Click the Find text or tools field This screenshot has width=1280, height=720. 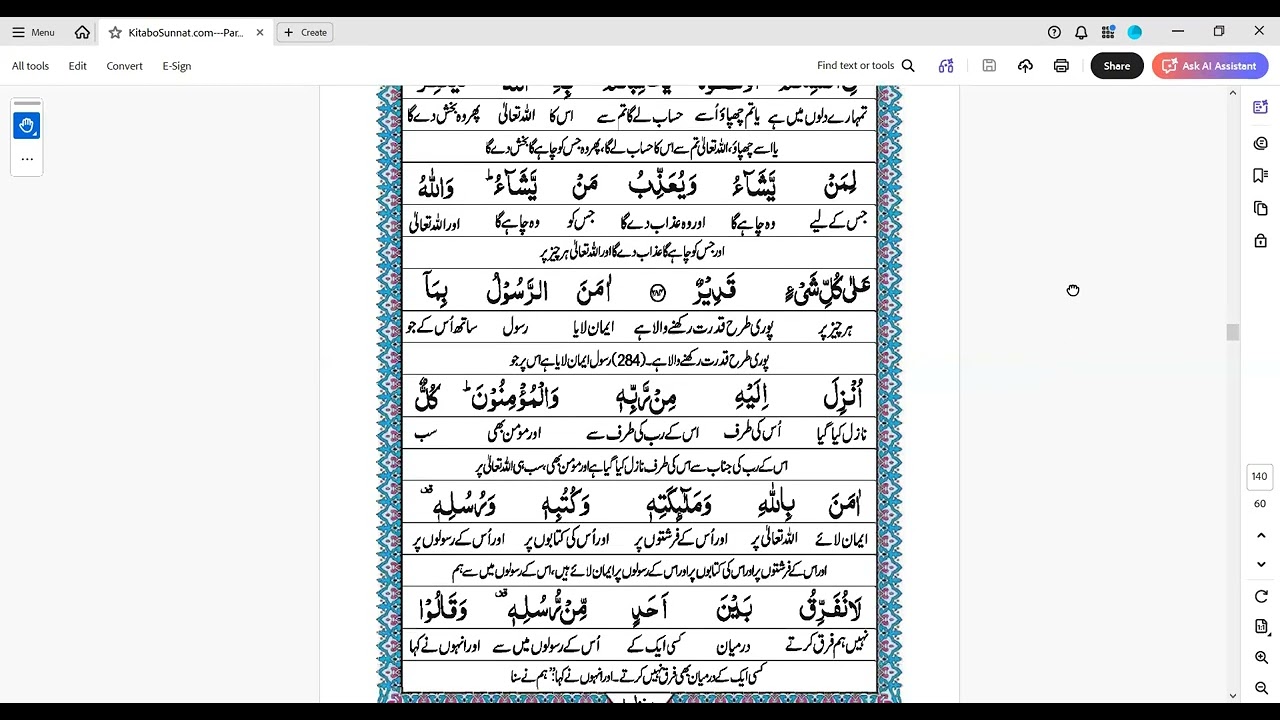[855, 66]
